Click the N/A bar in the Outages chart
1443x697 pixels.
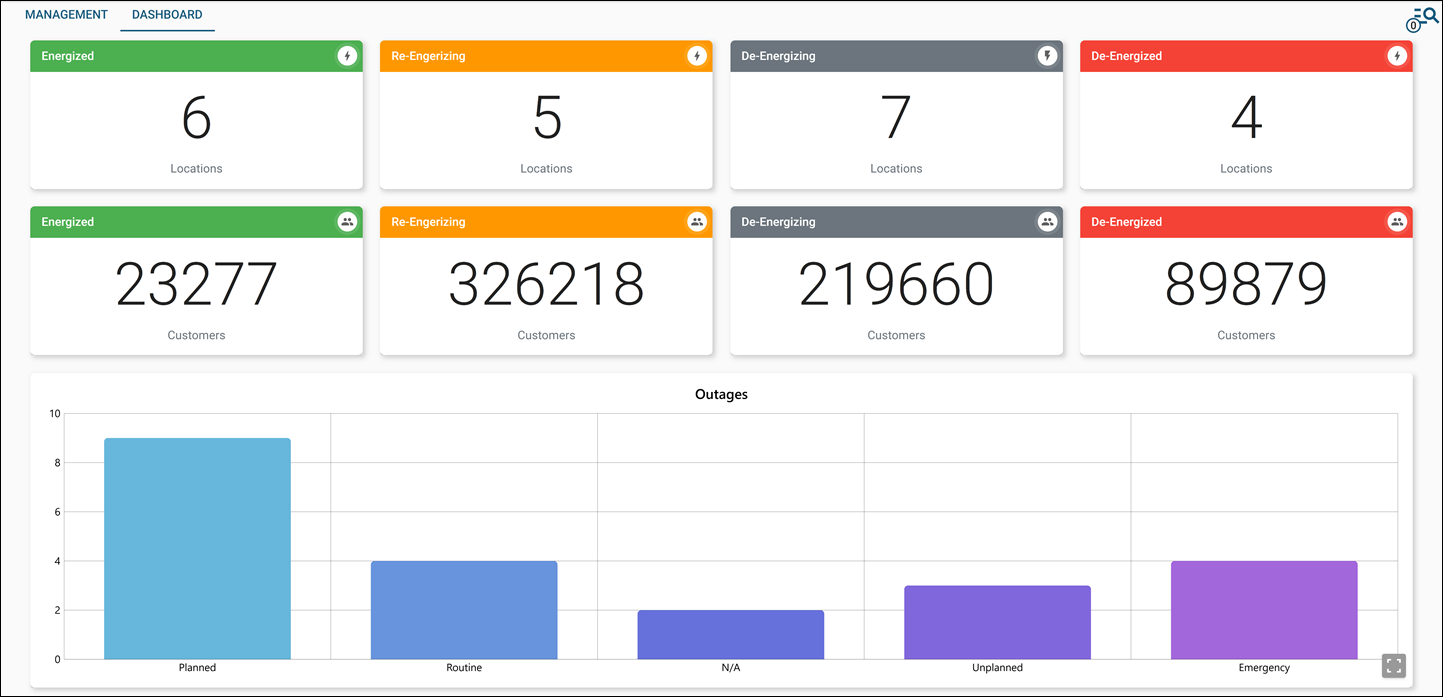click(730, 635)
